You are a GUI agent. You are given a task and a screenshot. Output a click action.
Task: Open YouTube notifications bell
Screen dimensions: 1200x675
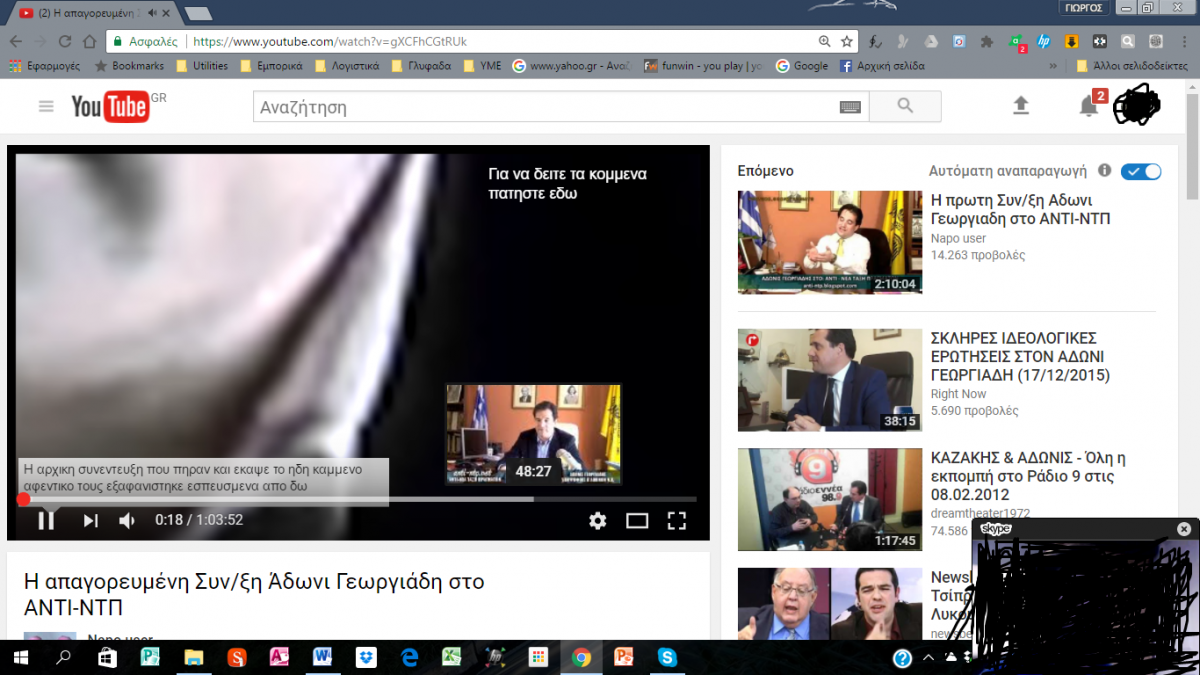point(1089,106)
